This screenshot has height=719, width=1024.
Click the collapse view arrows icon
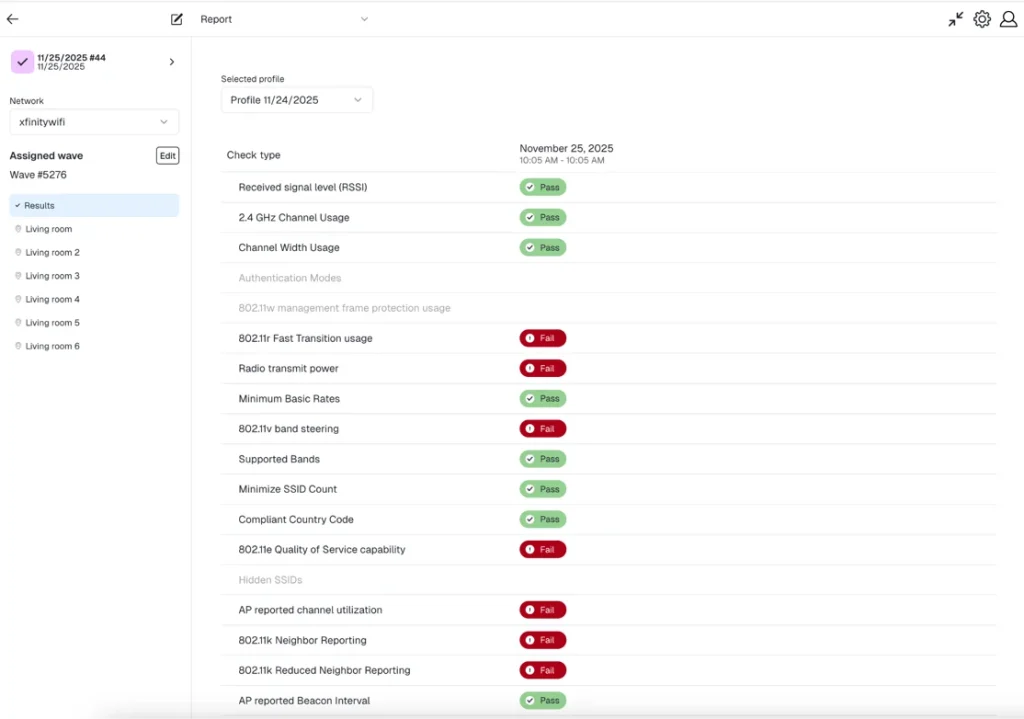(956, 19)
